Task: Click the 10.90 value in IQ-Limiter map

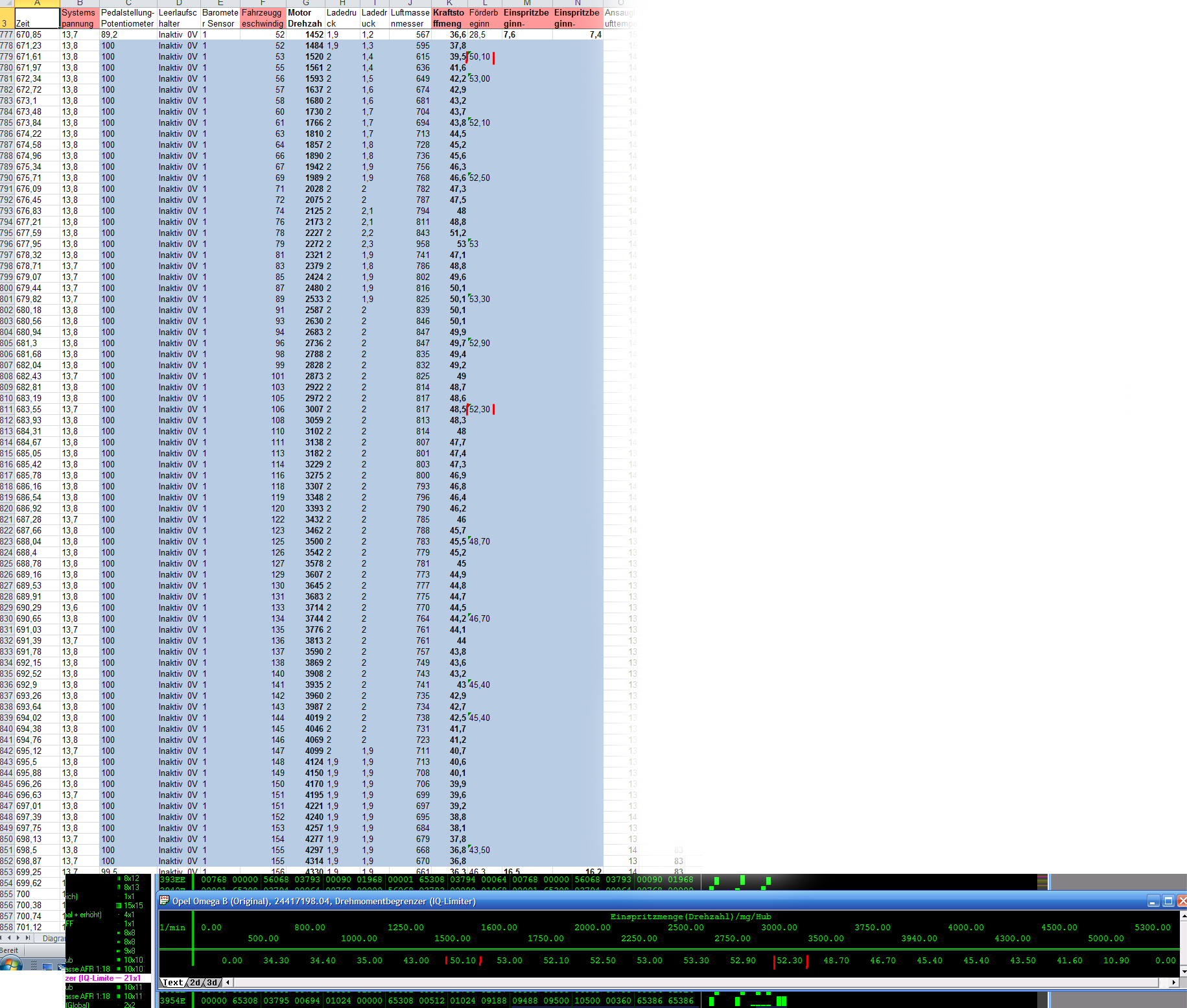Action: 1116,961
